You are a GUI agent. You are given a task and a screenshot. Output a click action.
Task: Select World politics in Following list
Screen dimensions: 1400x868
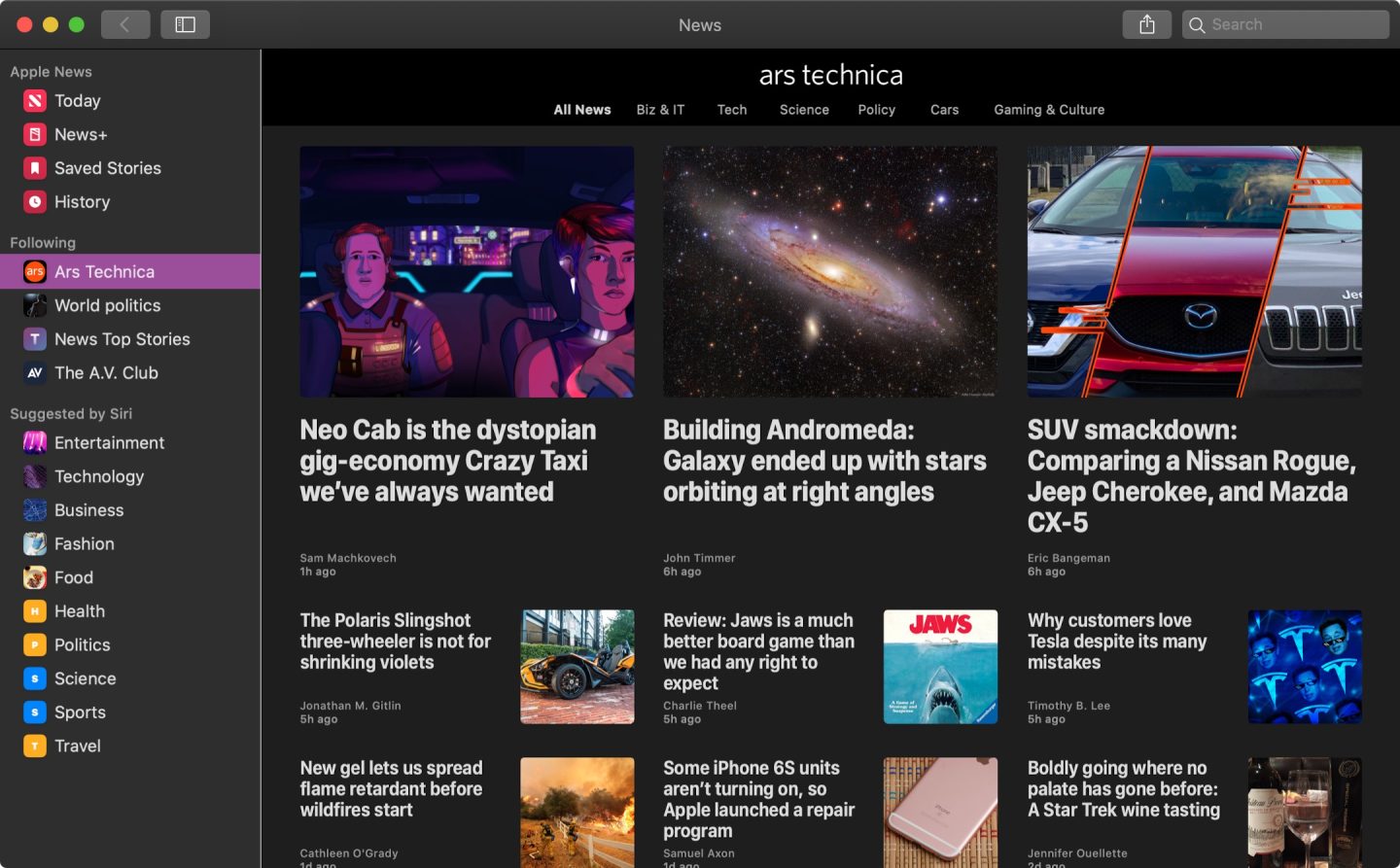[107, 305]
